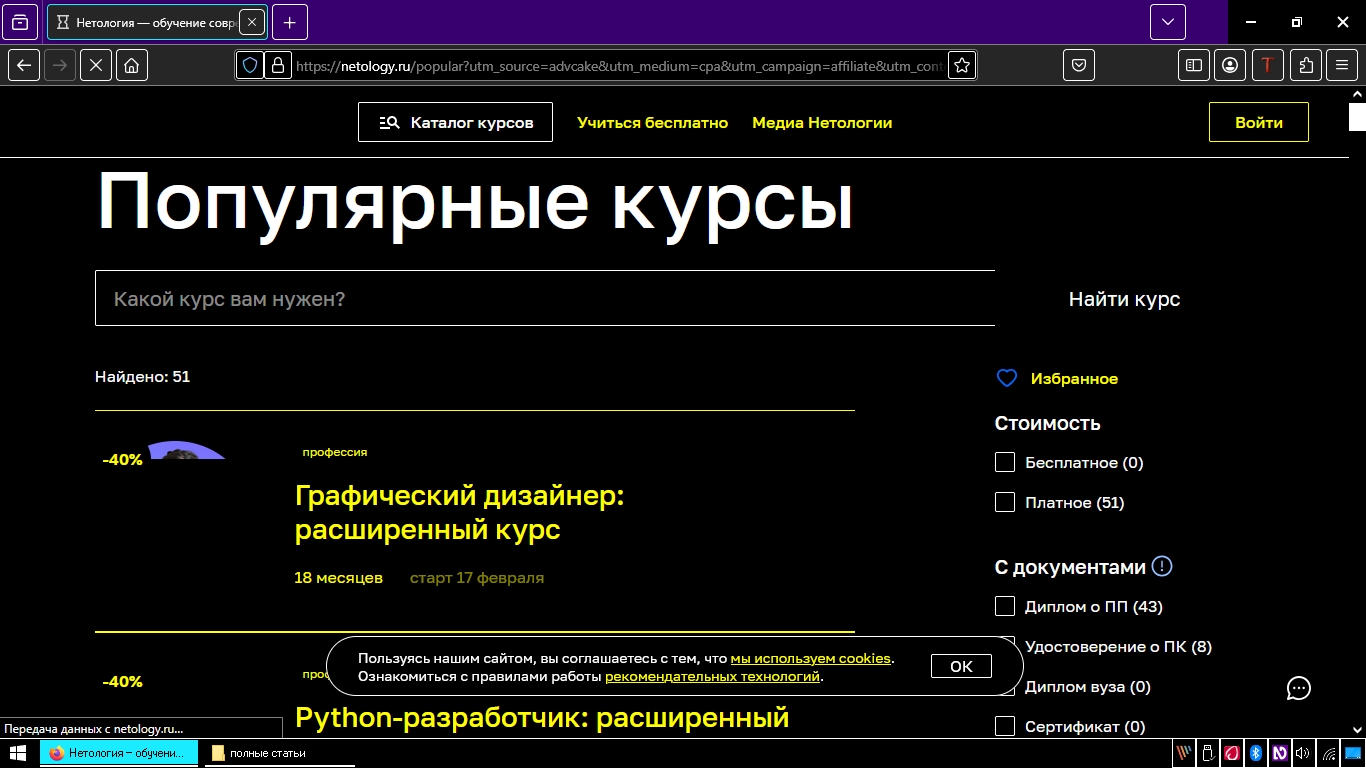The width and height of the screenshot is (1366, 768).
Task: Click the 18 месяцев duration text
Action: [x=338, y=578]
